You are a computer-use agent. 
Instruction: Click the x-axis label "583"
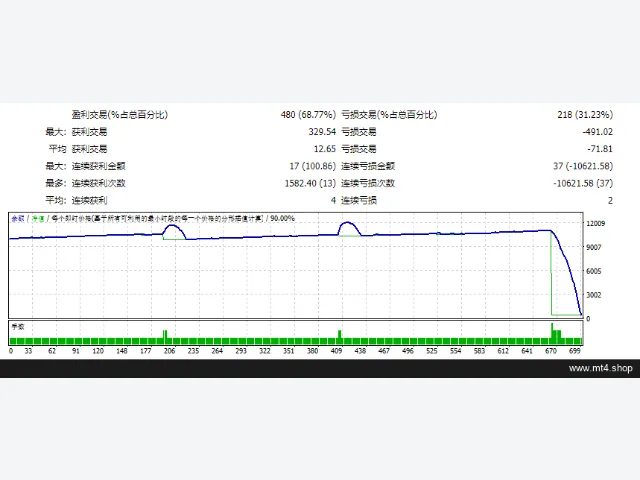480,351
